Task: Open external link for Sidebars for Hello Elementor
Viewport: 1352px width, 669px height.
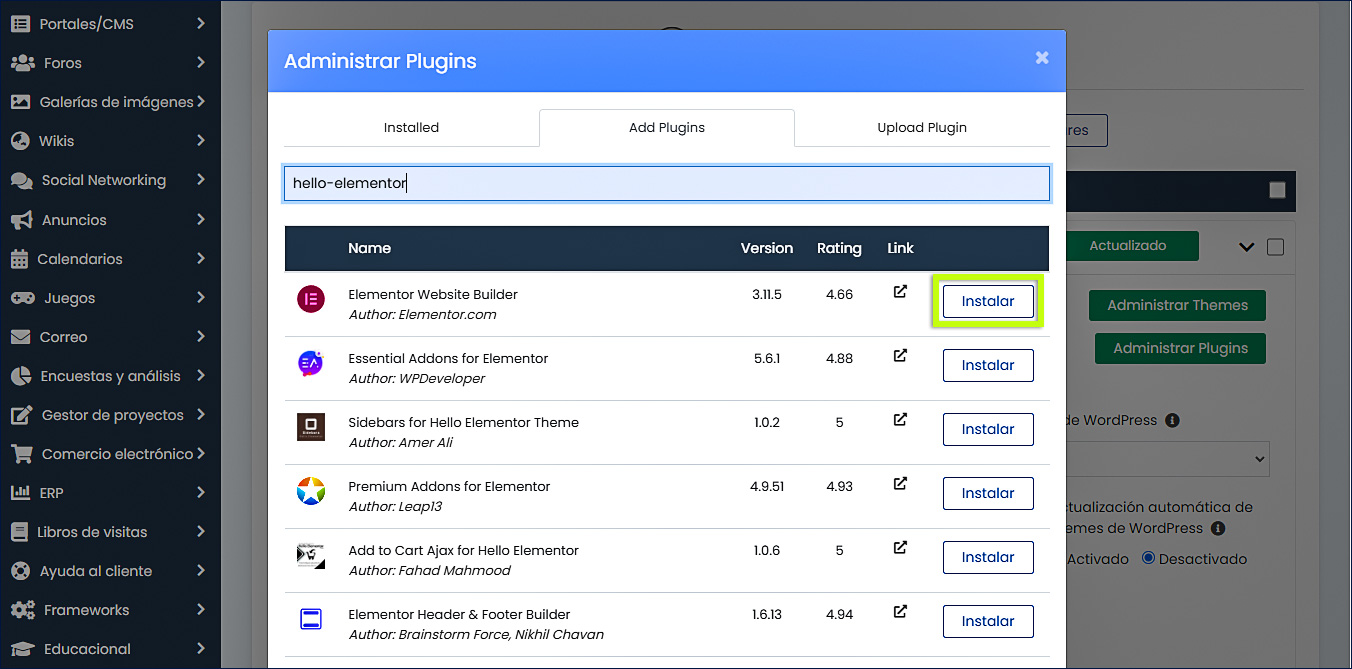Action: click(899, 419)
